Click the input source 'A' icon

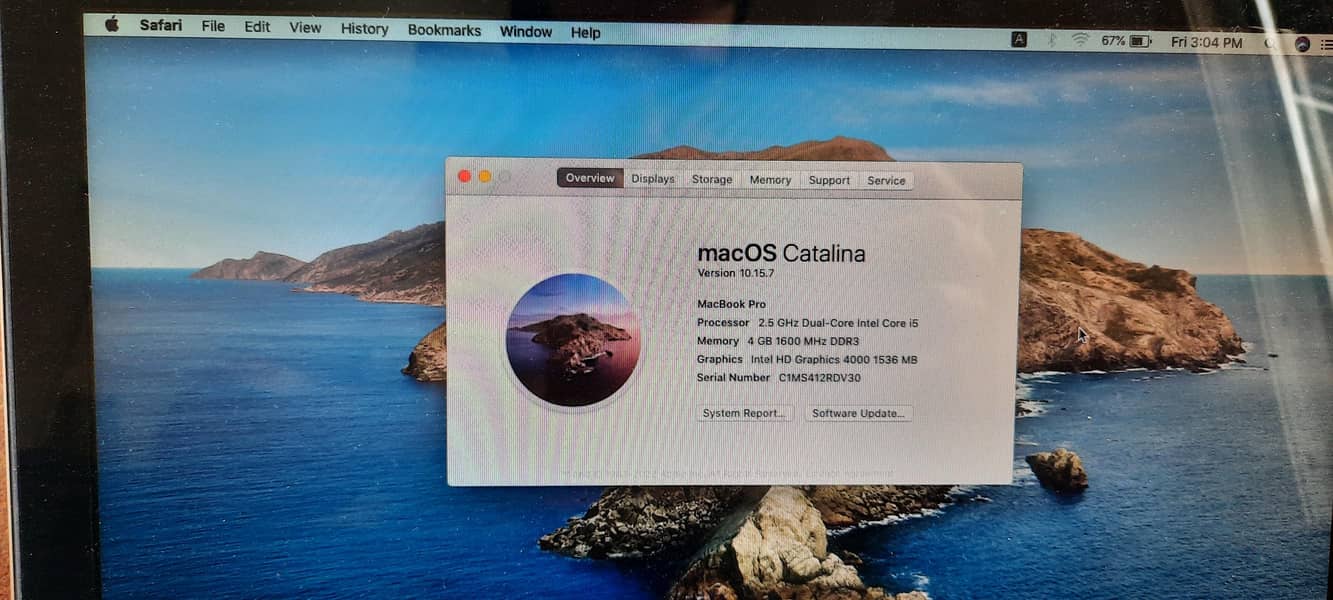coord(1019,40)
